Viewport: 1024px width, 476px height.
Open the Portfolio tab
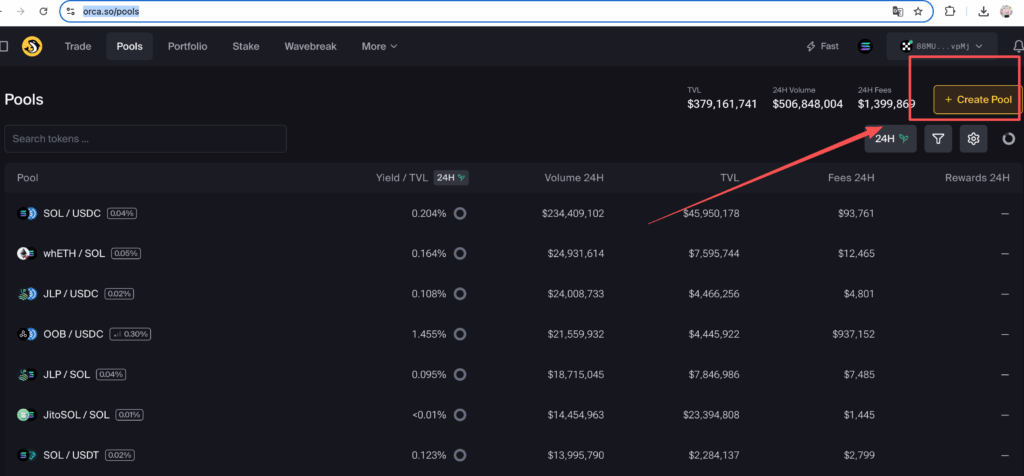[187, 46]
